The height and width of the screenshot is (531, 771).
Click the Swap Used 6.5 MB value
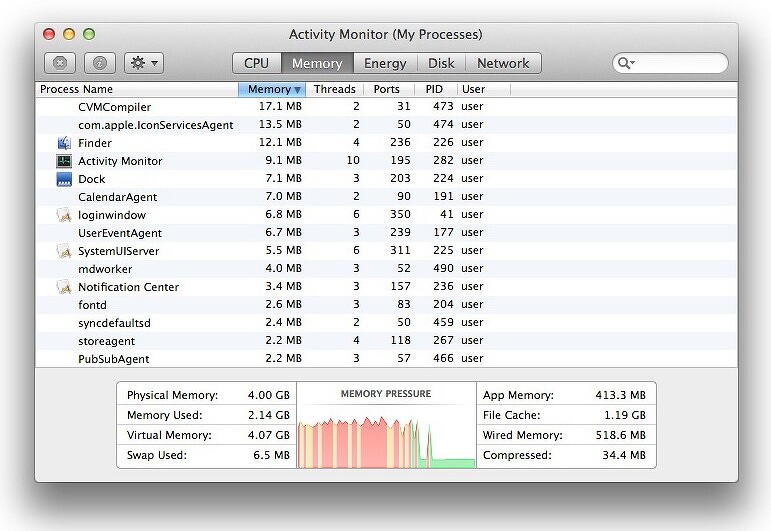(x=271, y=455)
